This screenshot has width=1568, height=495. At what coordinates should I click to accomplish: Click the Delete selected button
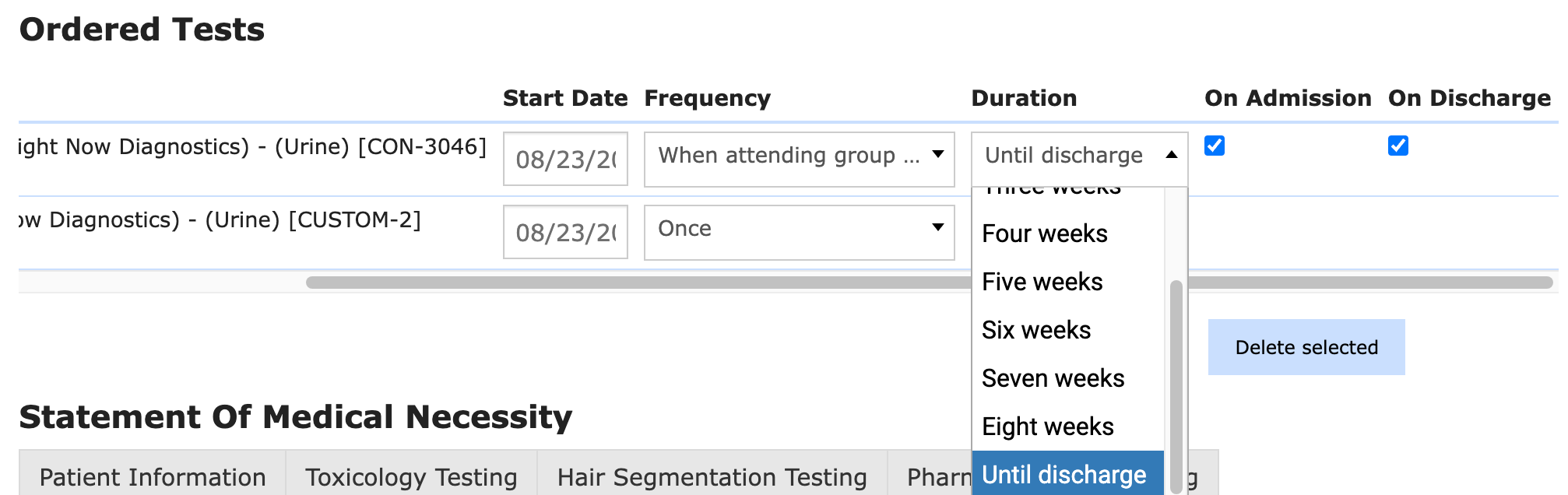coord(1307,346)
